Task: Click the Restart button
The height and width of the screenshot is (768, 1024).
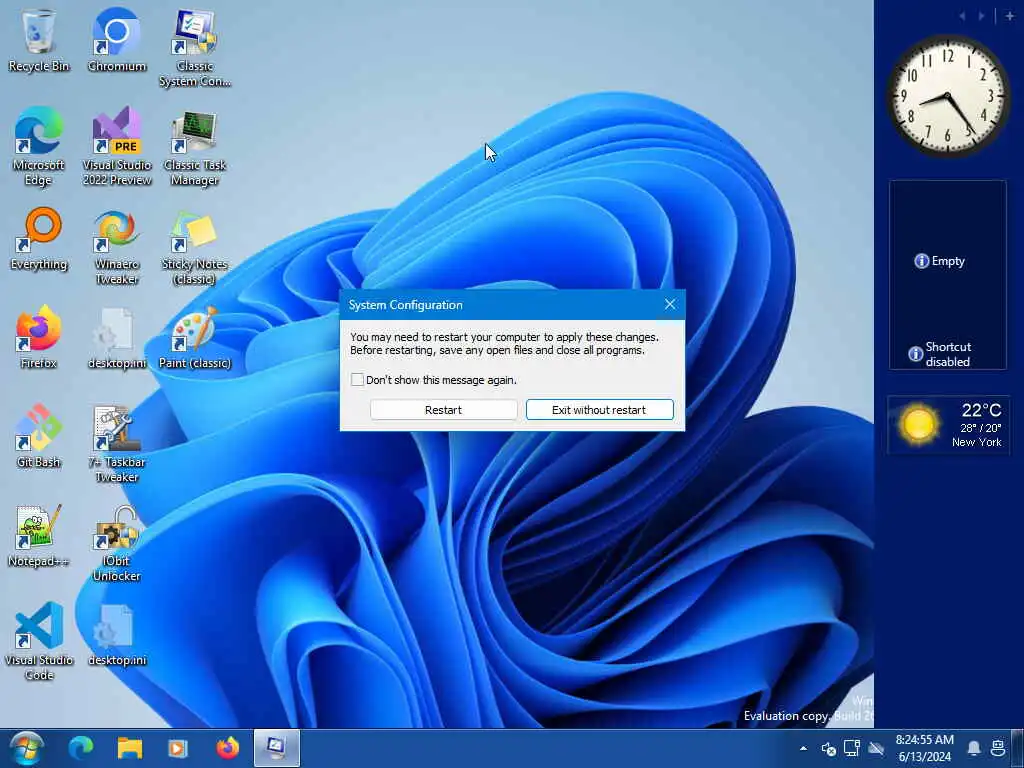Action: (443, 409)
